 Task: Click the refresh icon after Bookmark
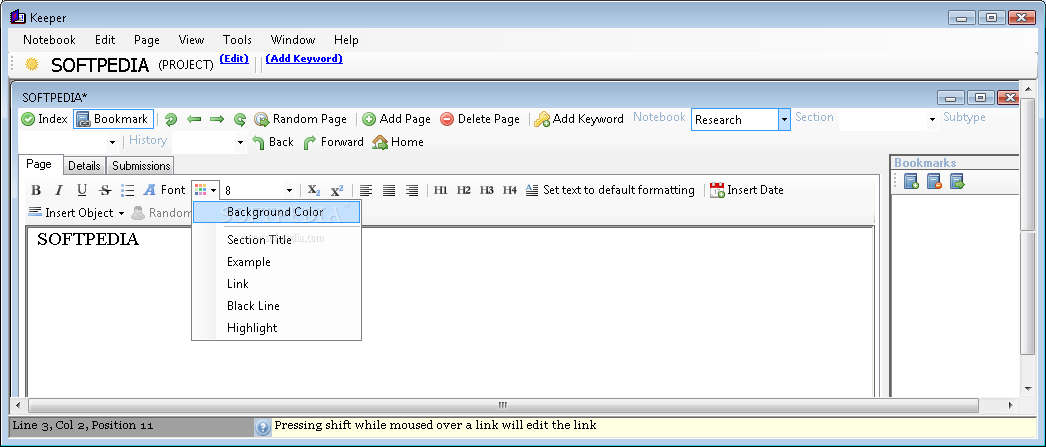coord(171,119)
